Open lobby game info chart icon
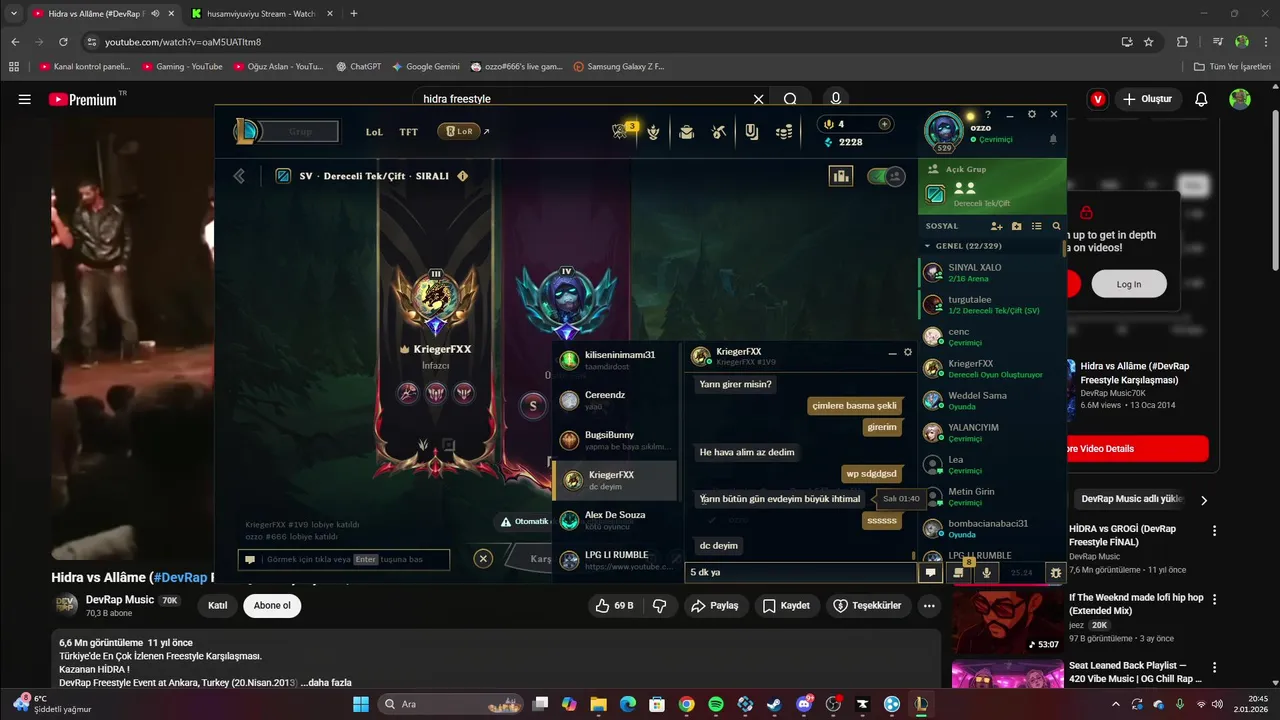The height and width of the screenshot is (720, 1280). click(840, 176)
